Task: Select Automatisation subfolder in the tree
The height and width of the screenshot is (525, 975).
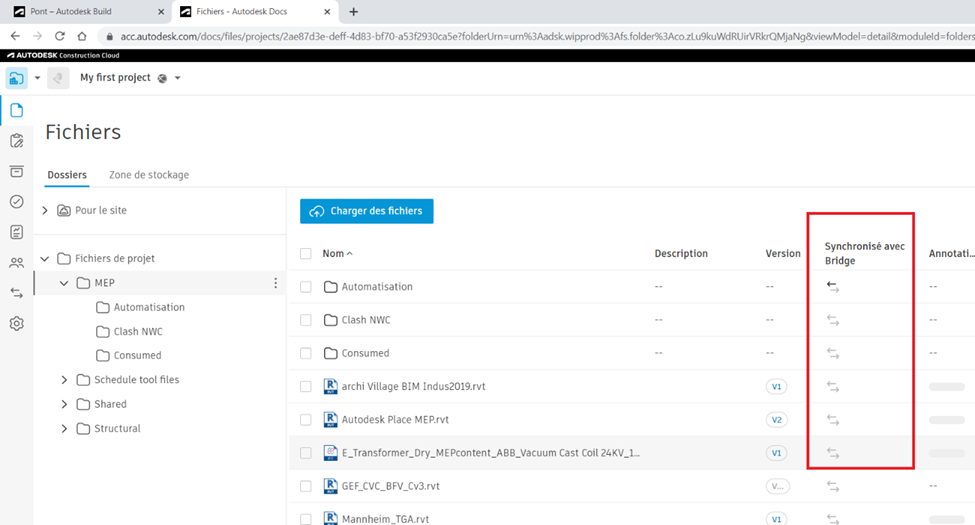Action: pos(149,307)
